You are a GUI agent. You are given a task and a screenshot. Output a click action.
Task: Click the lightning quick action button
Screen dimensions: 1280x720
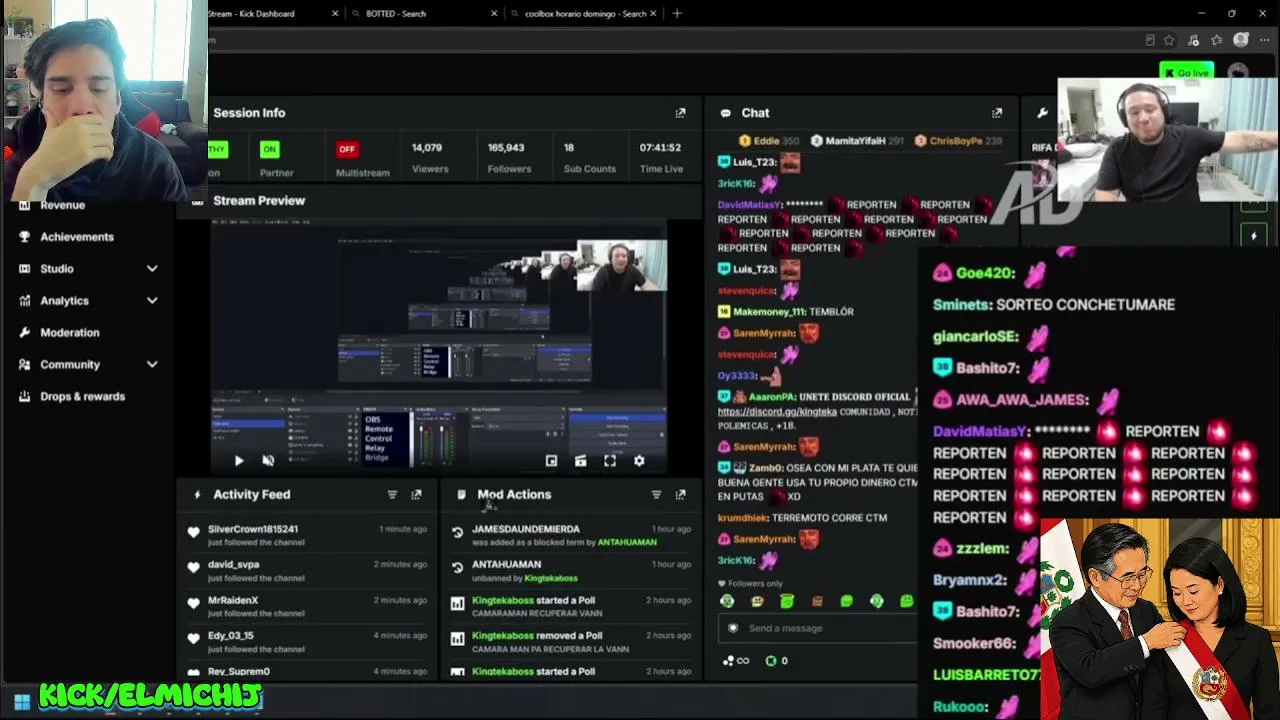(1254, 236)
